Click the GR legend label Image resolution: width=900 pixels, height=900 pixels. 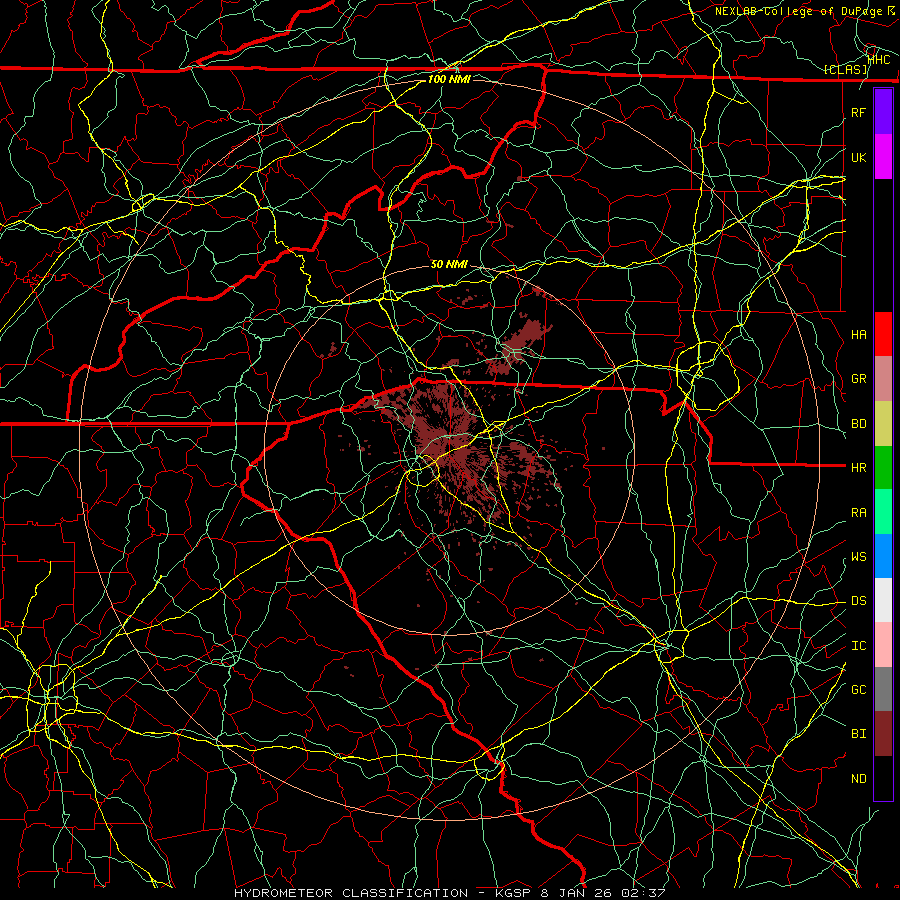pos(858,379)
